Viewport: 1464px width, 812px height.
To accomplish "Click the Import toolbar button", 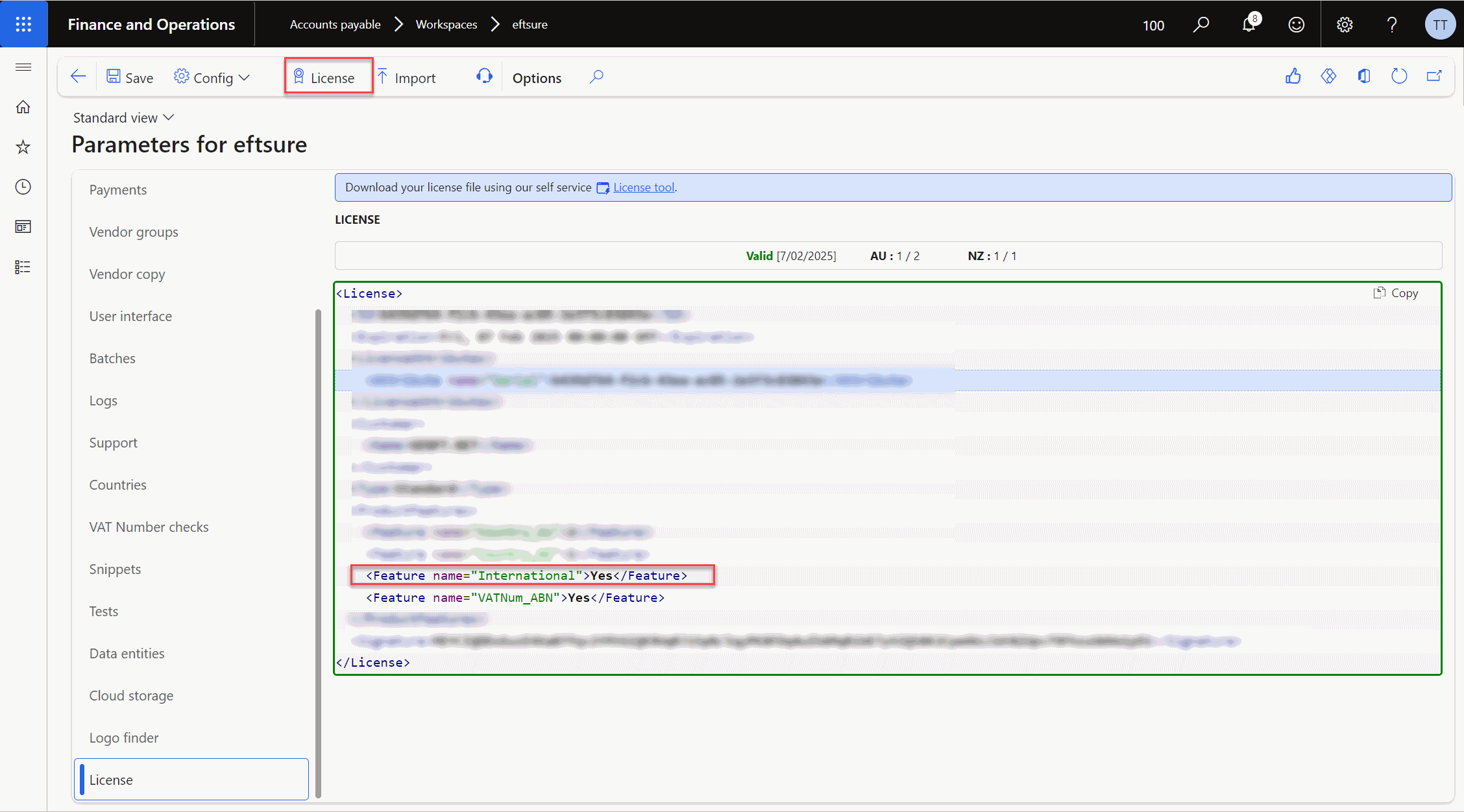I will [407, 77].
